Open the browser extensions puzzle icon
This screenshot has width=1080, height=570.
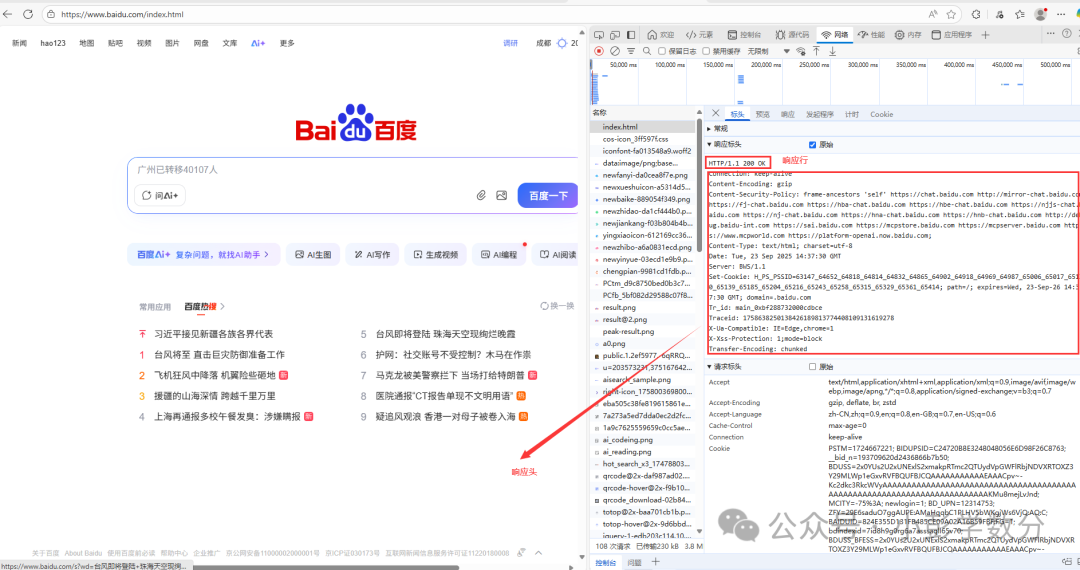click(x=976, y=14)
